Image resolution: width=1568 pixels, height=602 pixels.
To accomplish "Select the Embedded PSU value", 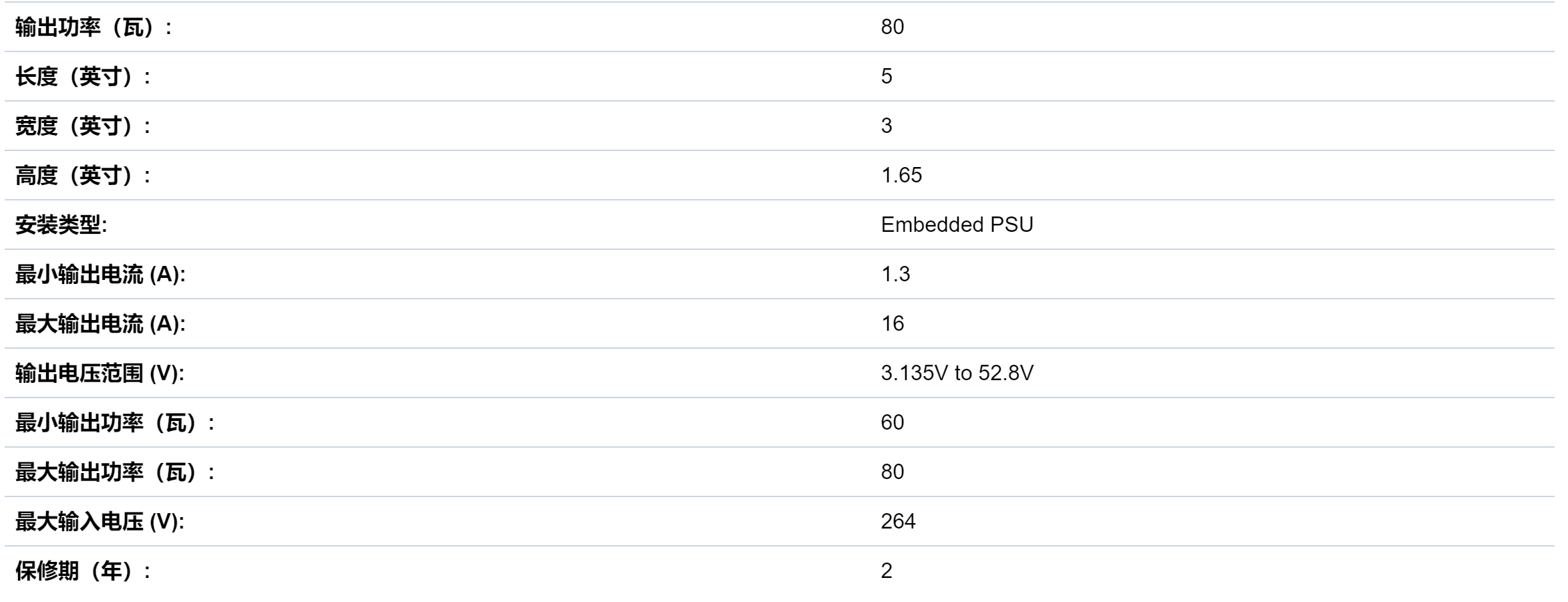I will (x=957, y=224).
